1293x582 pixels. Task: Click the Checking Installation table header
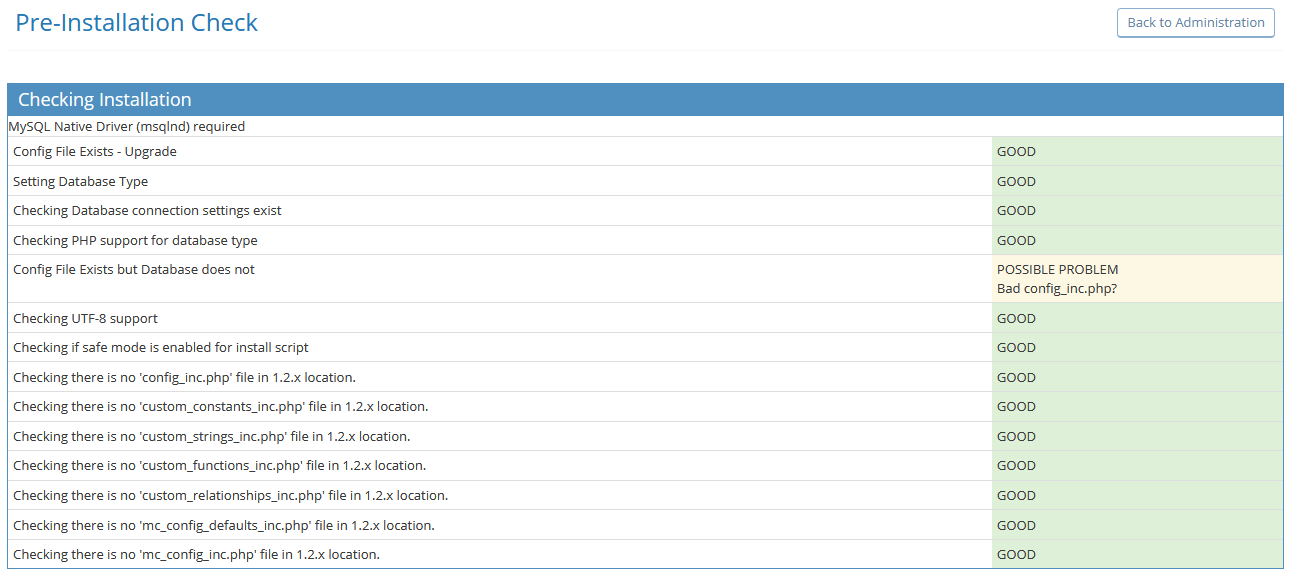click(x=105, y=100)
